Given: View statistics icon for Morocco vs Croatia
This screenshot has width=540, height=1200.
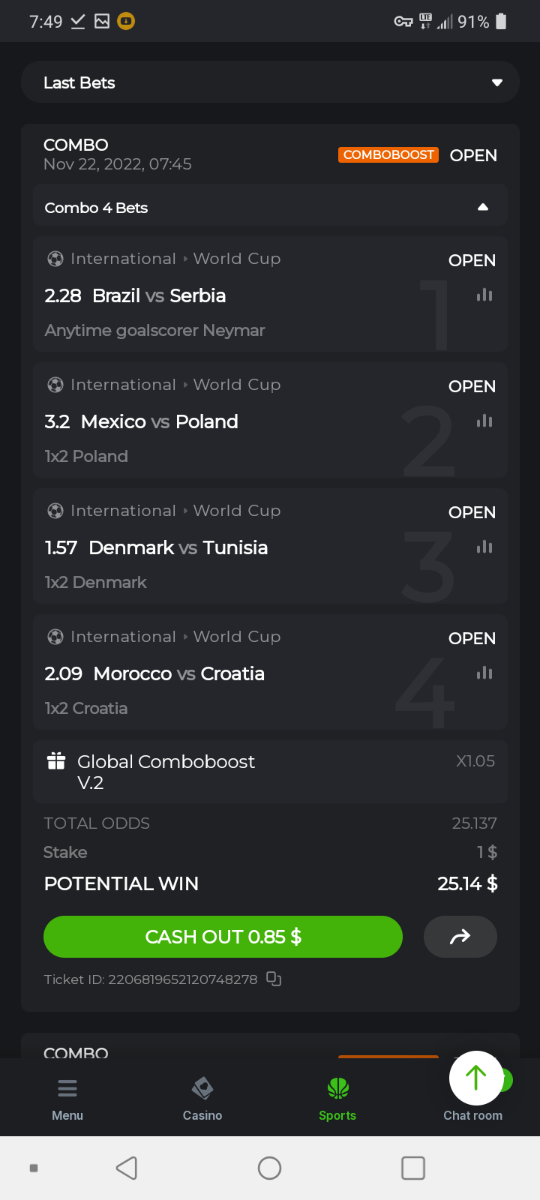Looking at the screenshot, I should pyautogui.click(x=485, y=673).
